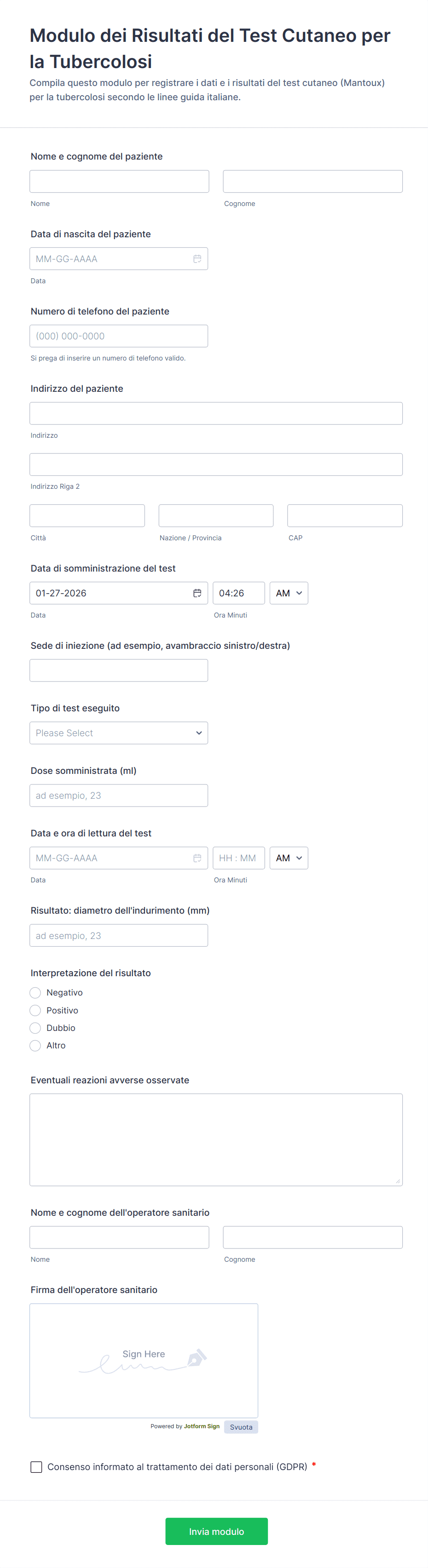Focus the Dose somministrata input
Viewport: 428px width, 1568px height.
[119, 795]
